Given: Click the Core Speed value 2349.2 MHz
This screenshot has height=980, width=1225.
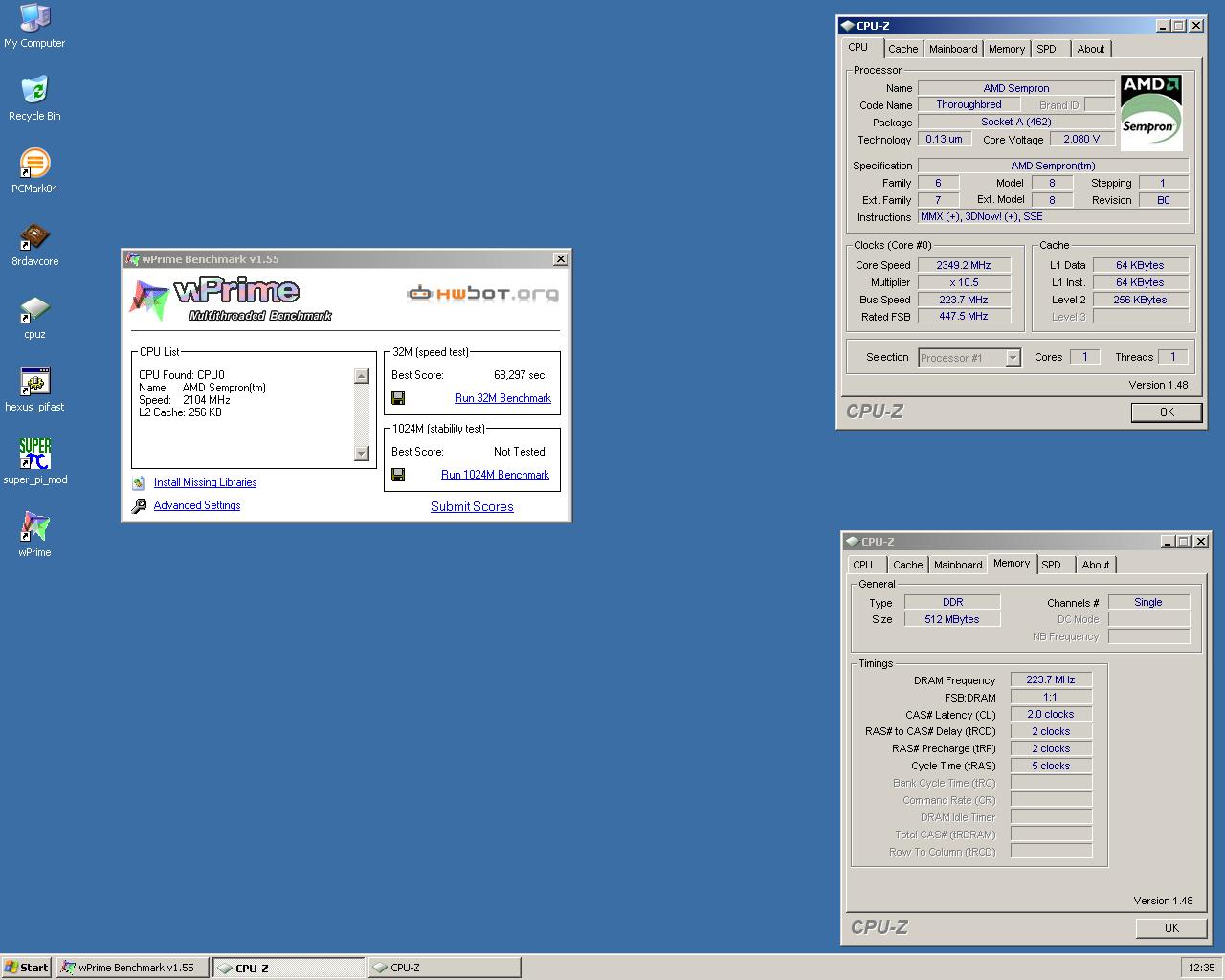Looking at the screenshot, I should 964,265.
